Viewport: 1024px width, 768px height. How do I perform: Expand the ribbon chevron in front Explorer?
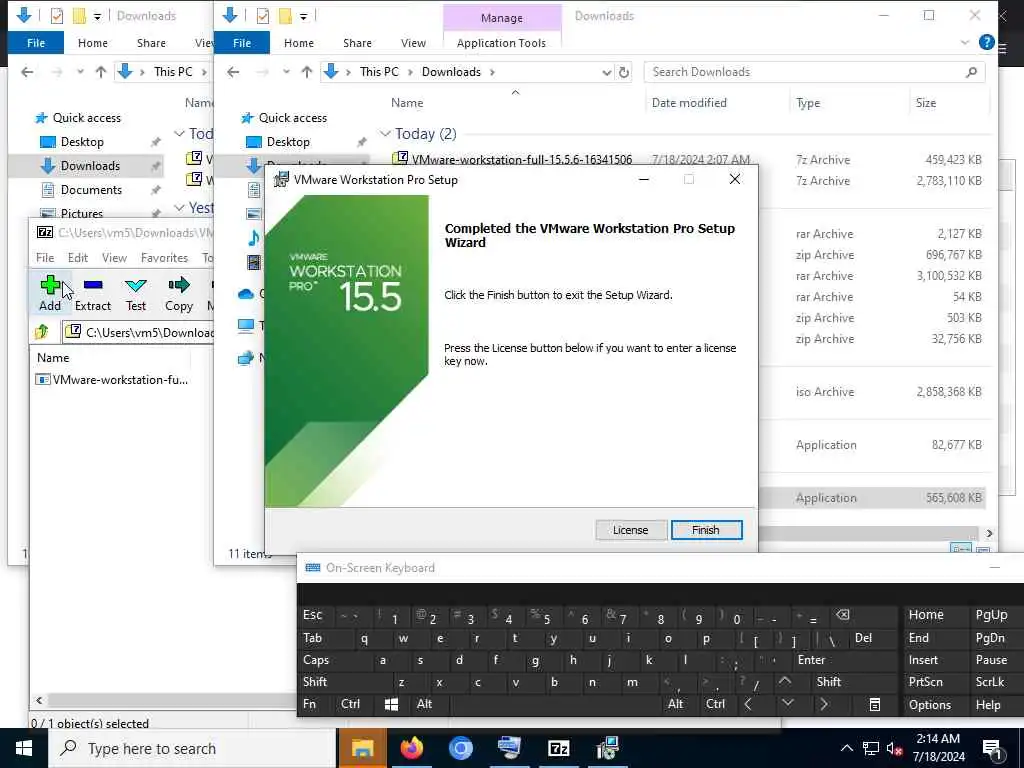(x=965, y=43)
